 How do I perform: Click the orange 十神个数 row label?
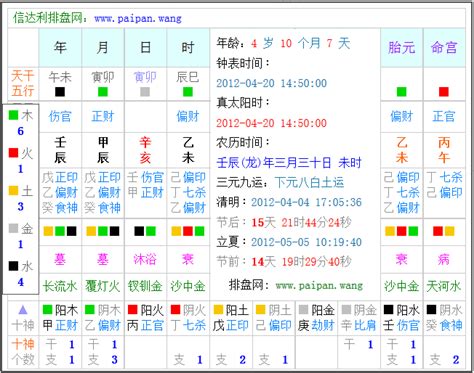coord(23,352)
